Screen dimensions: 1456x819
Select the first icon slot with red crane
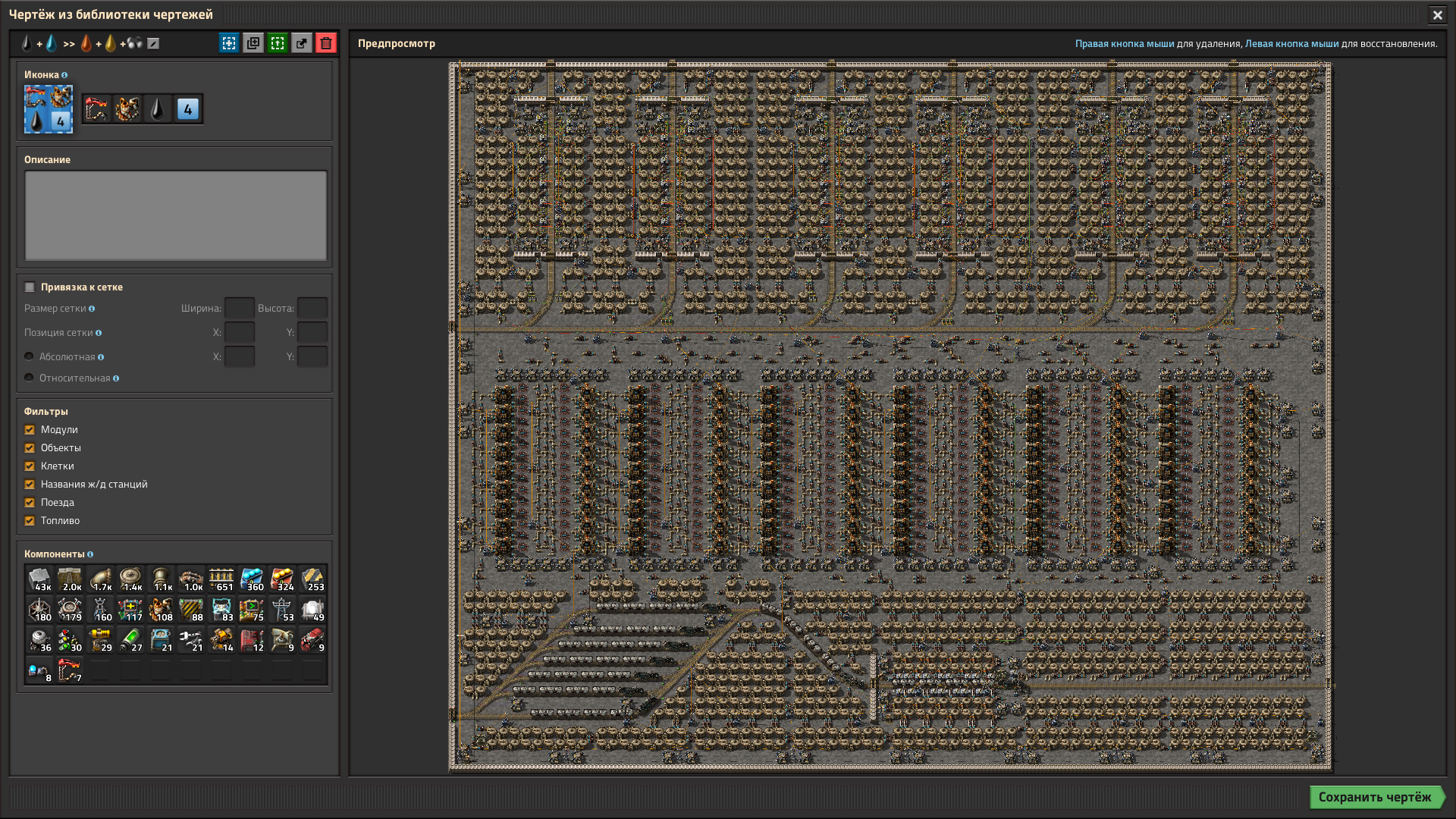coord(97,109)
